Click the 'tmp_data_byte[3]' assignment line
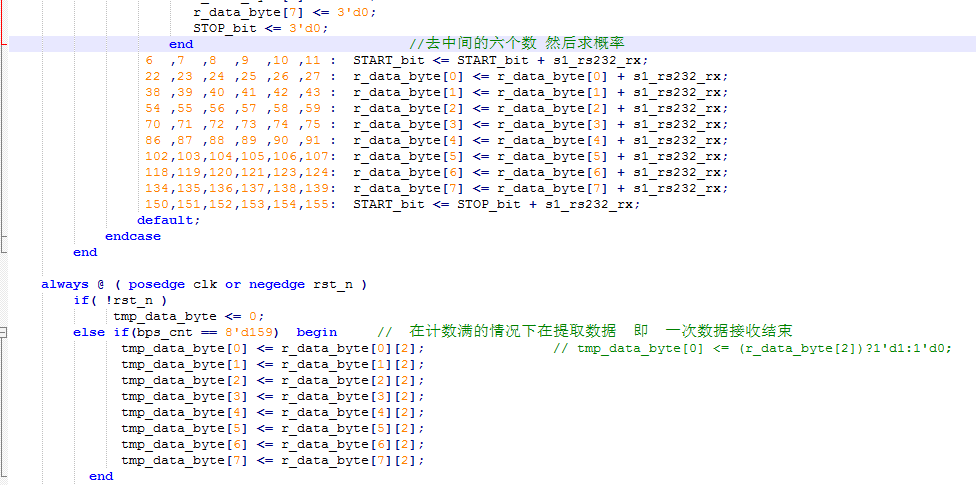Screen dimensions: 976x485 (273, 396)
